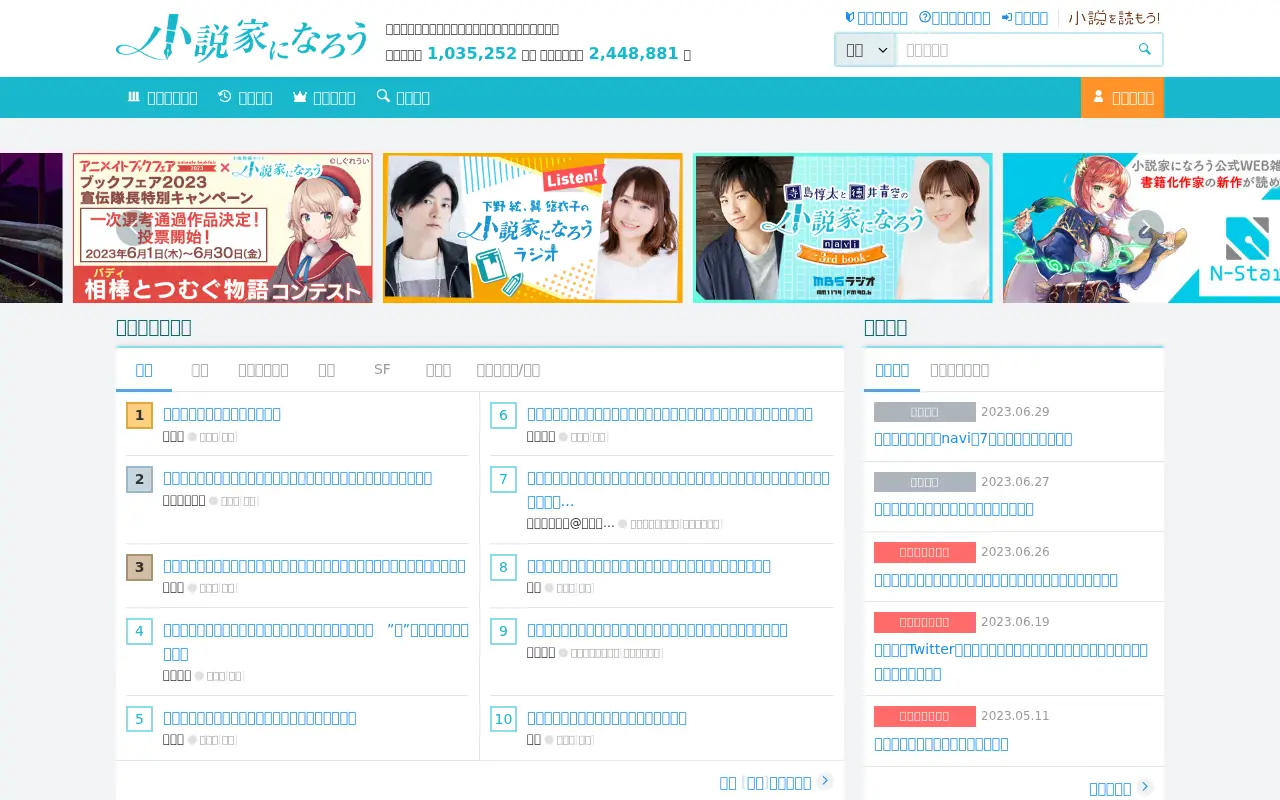Image resolution: width=1280 pixels, height=800 pixels.
Task: Open the 小説家になろうラジオ Listen! banner
Action: point(533,228)
